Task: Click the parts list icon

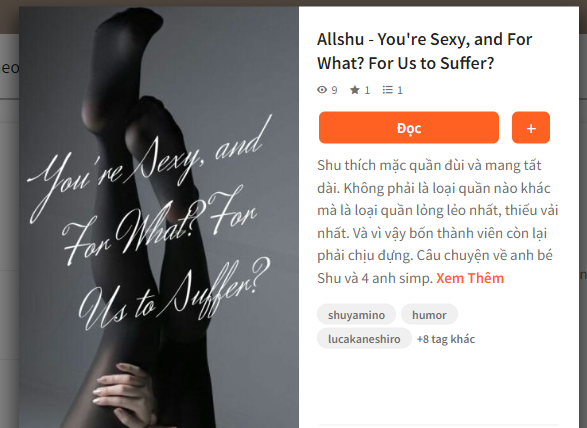Action: pos(387,90)
